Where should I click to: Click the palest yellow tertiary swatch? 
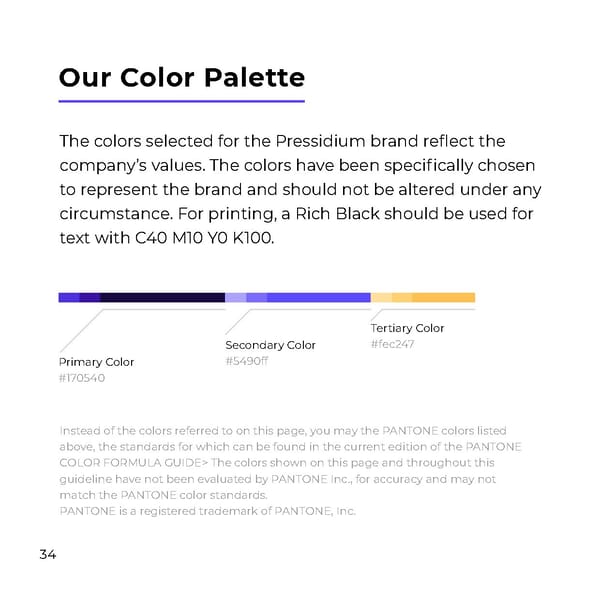[381, 297]
